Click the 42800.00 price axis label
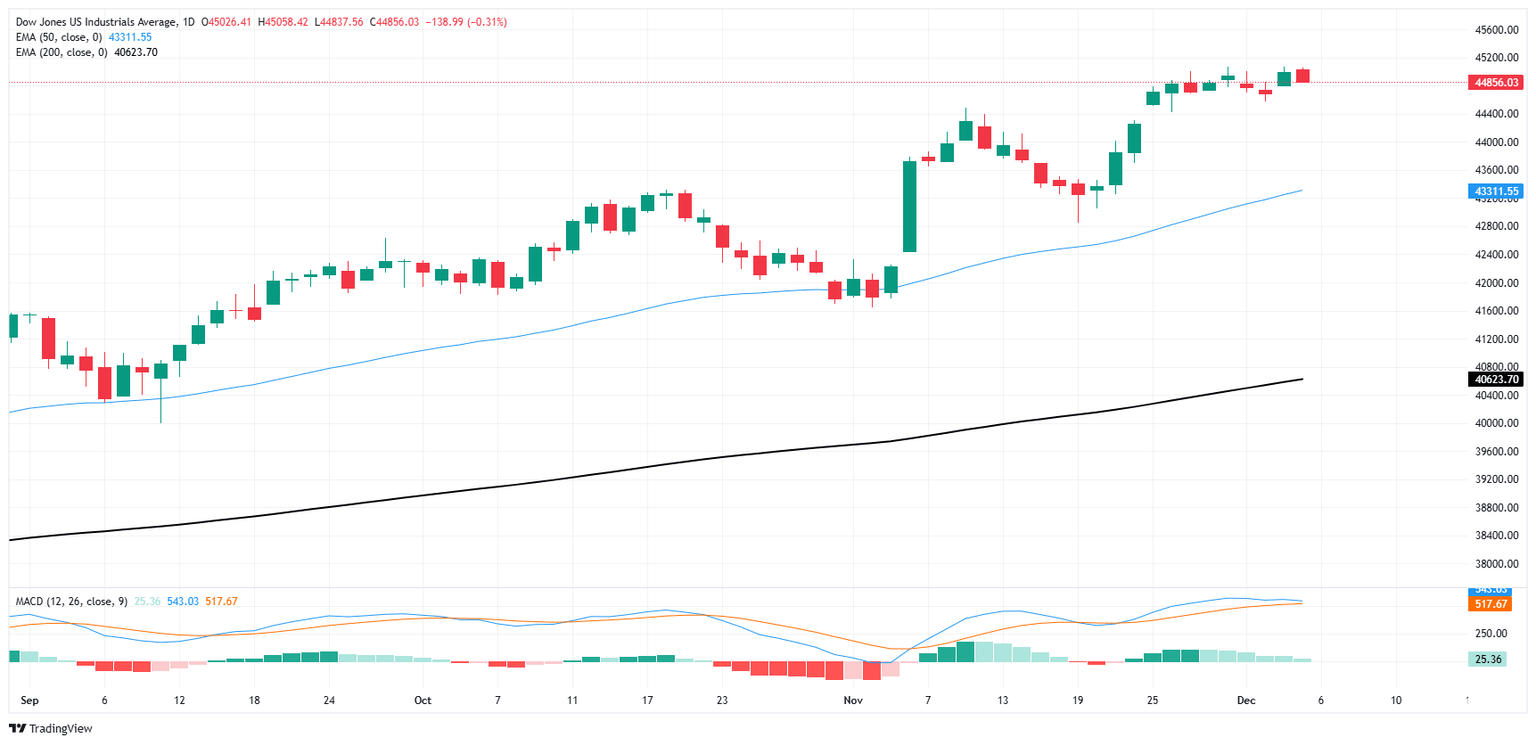The height and width of the screenshot is (744, 1536). 1495,226
